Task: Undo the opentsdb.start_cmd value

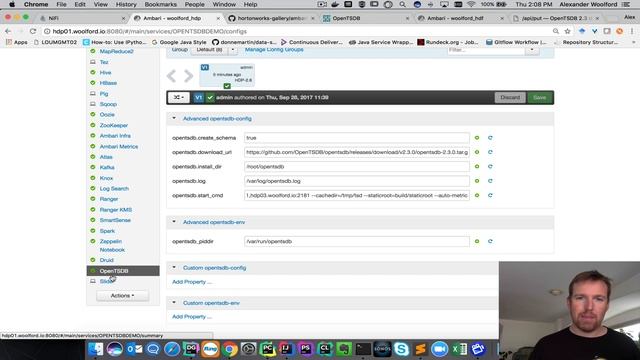Action: click(490, 196)
